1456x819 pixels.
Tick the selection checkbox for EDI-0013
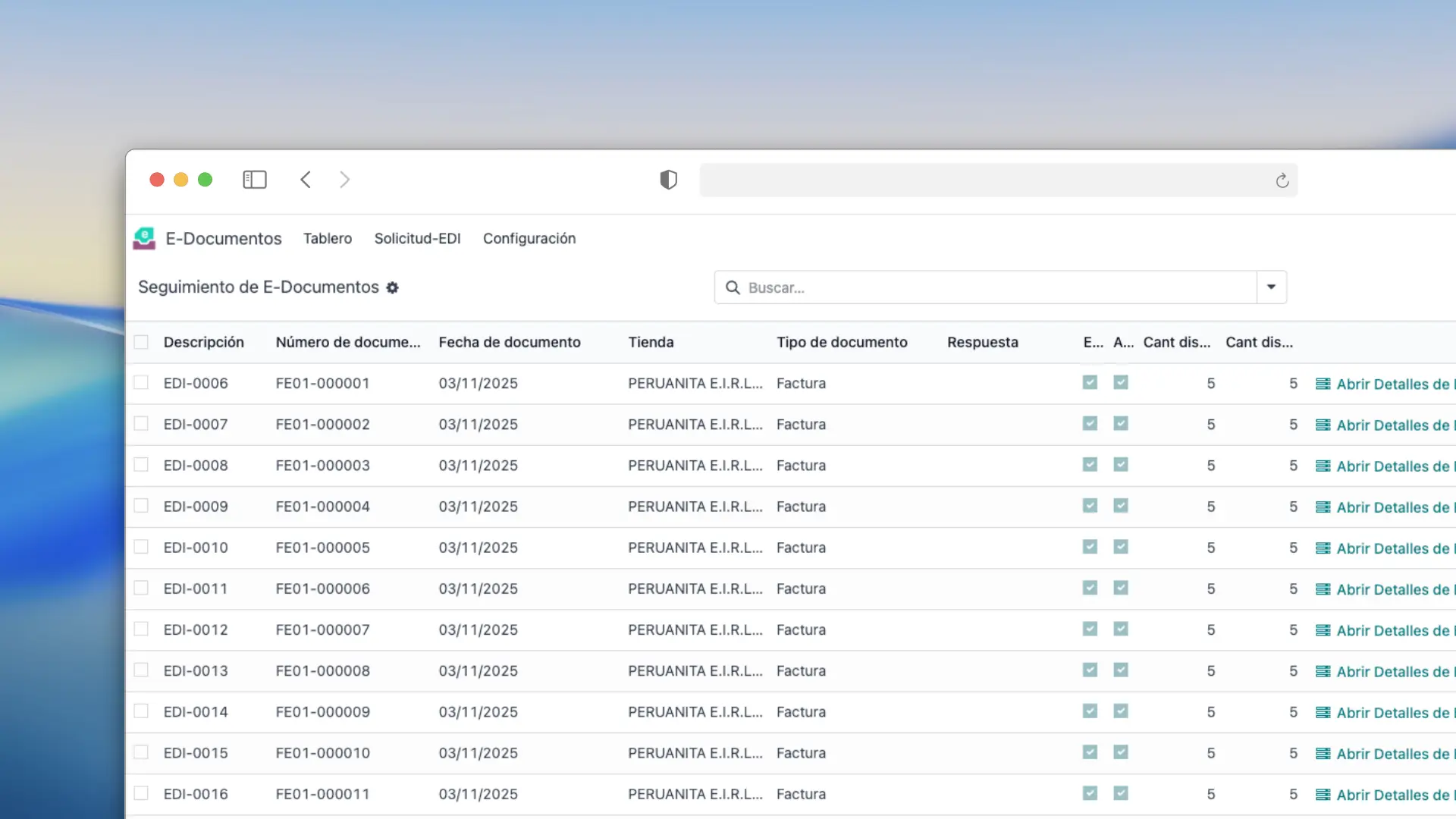point(141,670)
